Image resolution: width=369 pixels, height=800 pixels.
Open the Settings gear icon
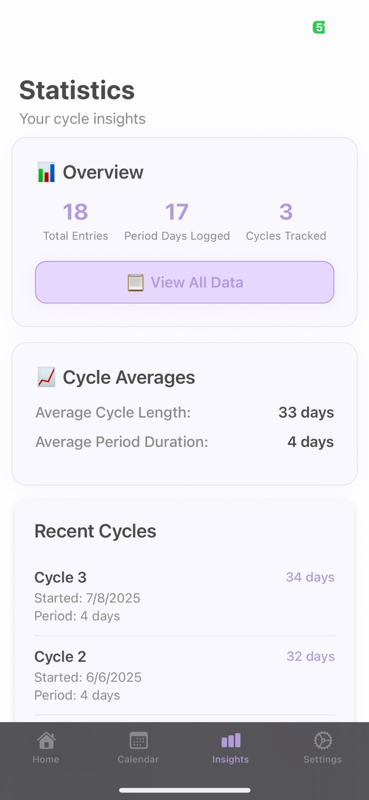click(x=323, y=740)
